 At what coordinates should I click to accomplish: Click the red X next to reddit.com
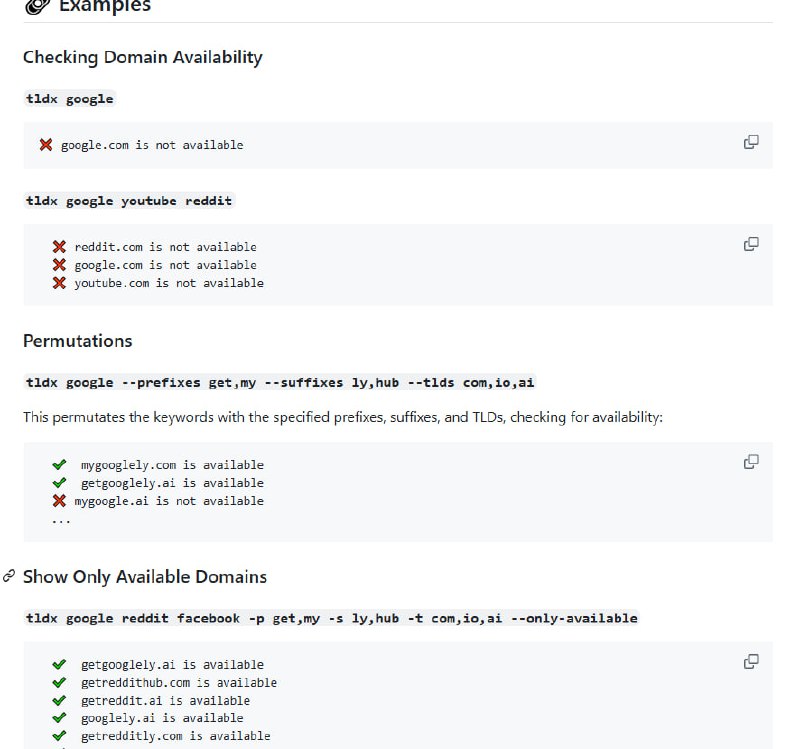coord(59,247)
